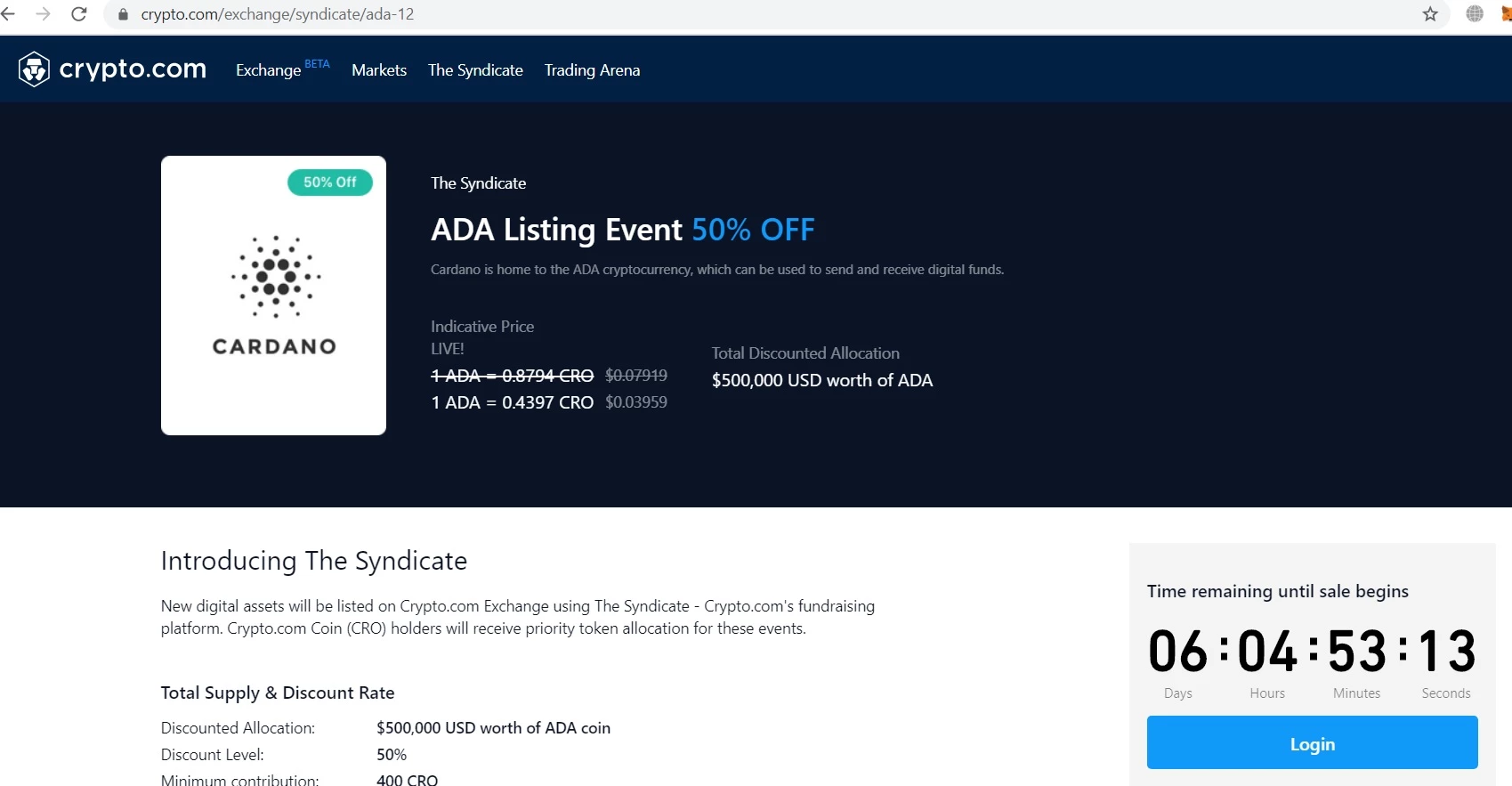Image resolution: width=1512 pixels, height=786 pixels.
Task: Click the Indicative Price label
Action: [x=482, y=327]
